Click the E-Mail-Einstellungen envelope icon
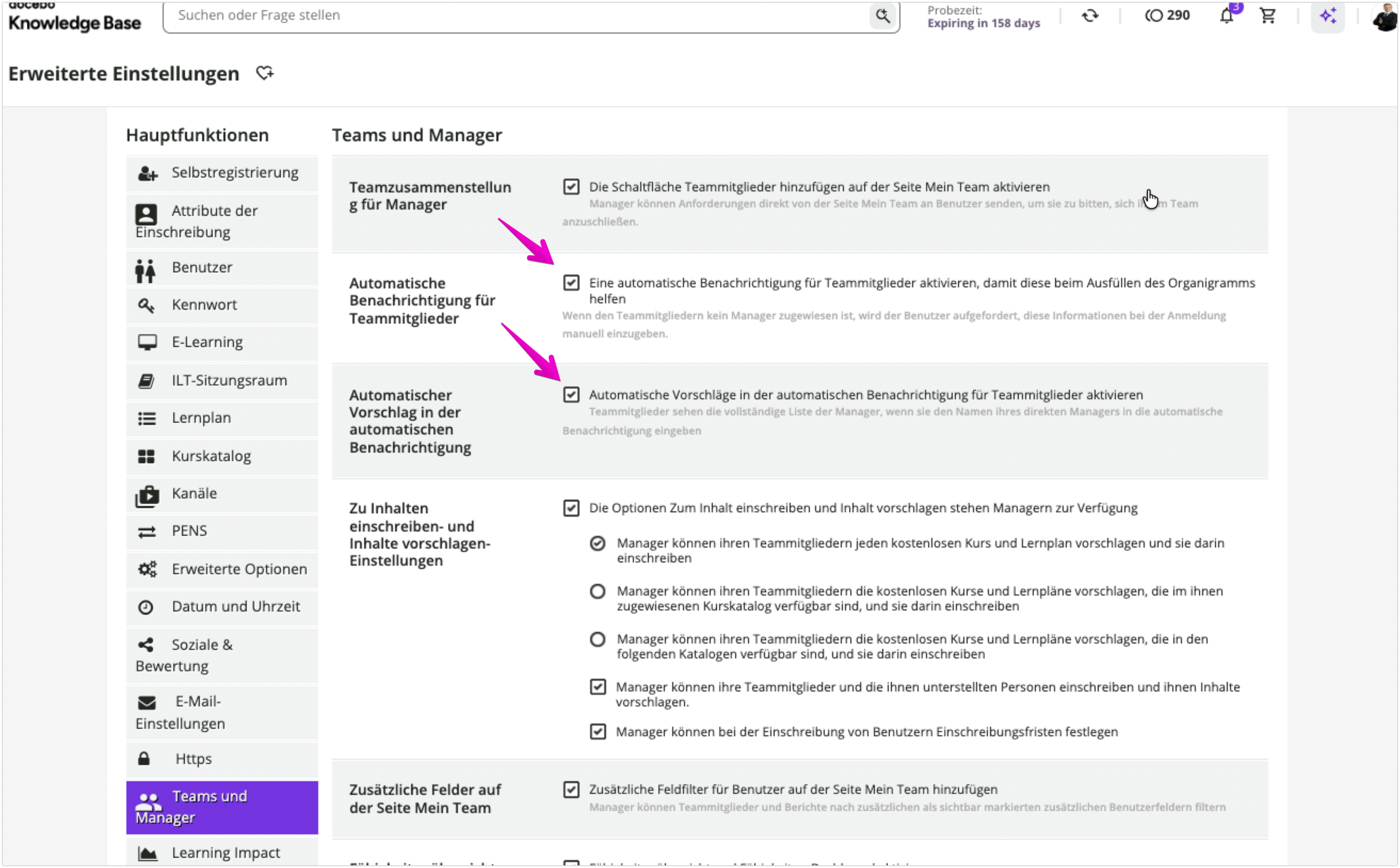 tap(146, 703)
